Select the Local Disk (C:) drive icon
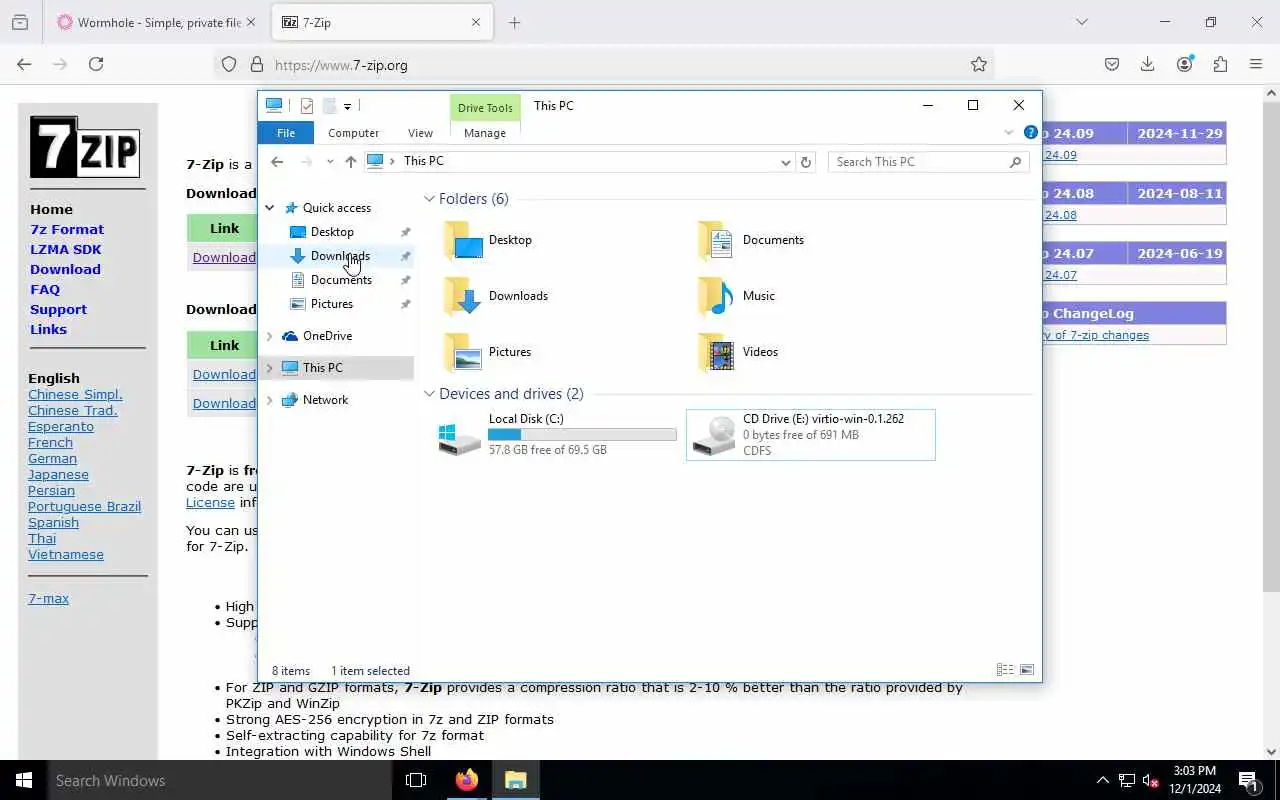1280x800 pixels. coord(460,437)
